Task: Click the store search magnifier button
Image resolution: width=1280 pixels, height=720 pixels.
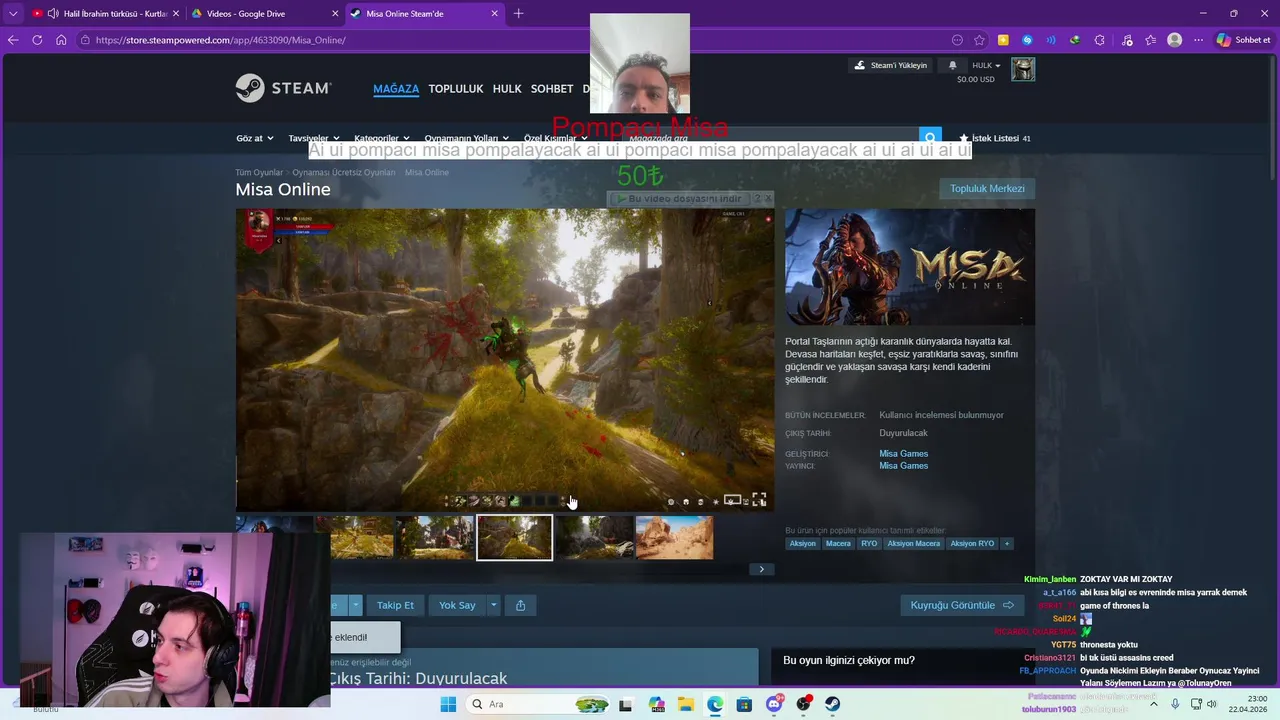Action: (930, 138)
